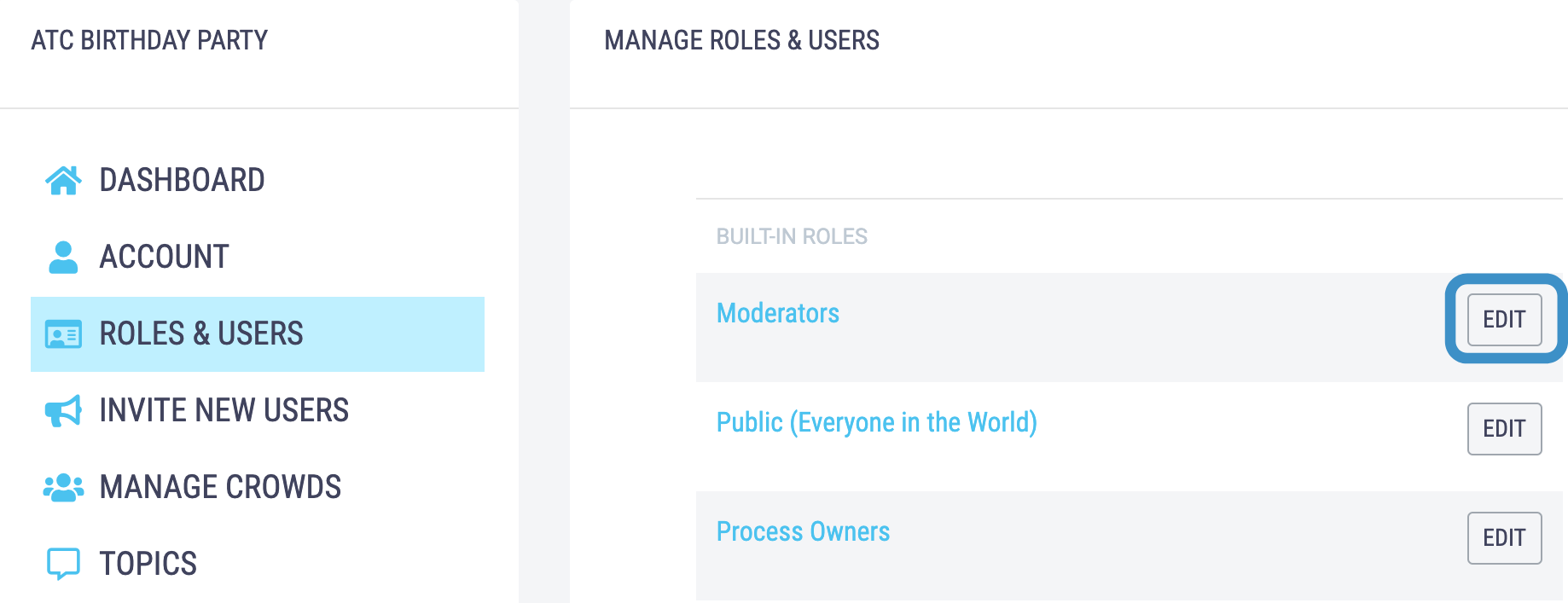The height and width of the screenshot is (603, 1568).
Task: Open the Moderators role link
Action: [778, 313]
